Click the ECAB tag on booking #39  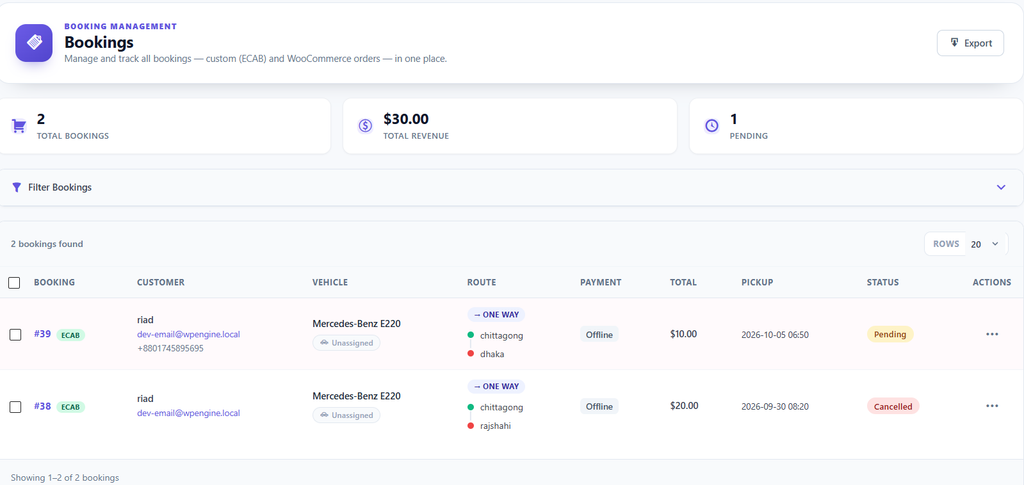(x=71, y=335)
